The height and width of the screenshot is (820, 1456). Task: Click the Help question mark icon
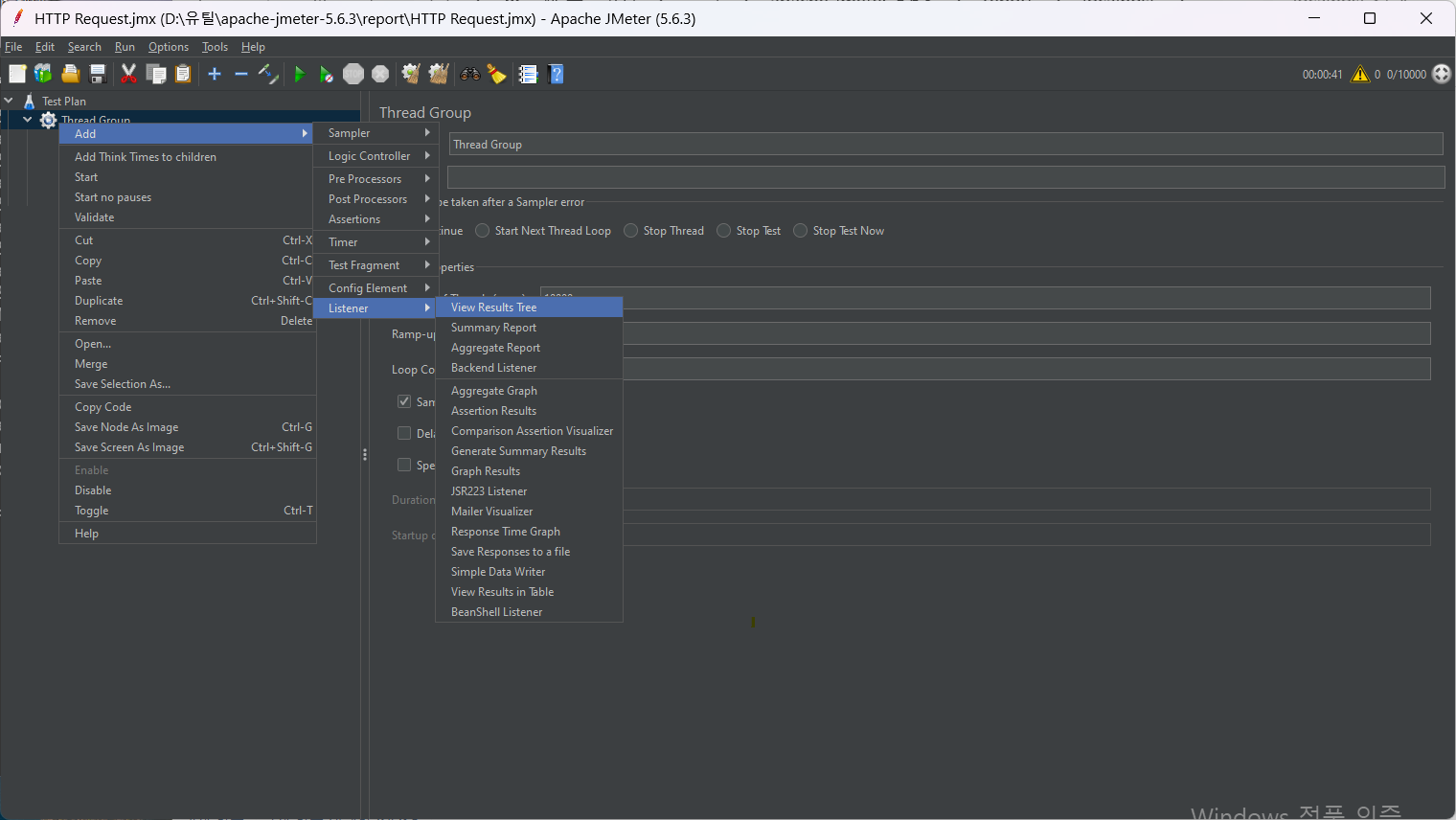(x=556, y=74)
